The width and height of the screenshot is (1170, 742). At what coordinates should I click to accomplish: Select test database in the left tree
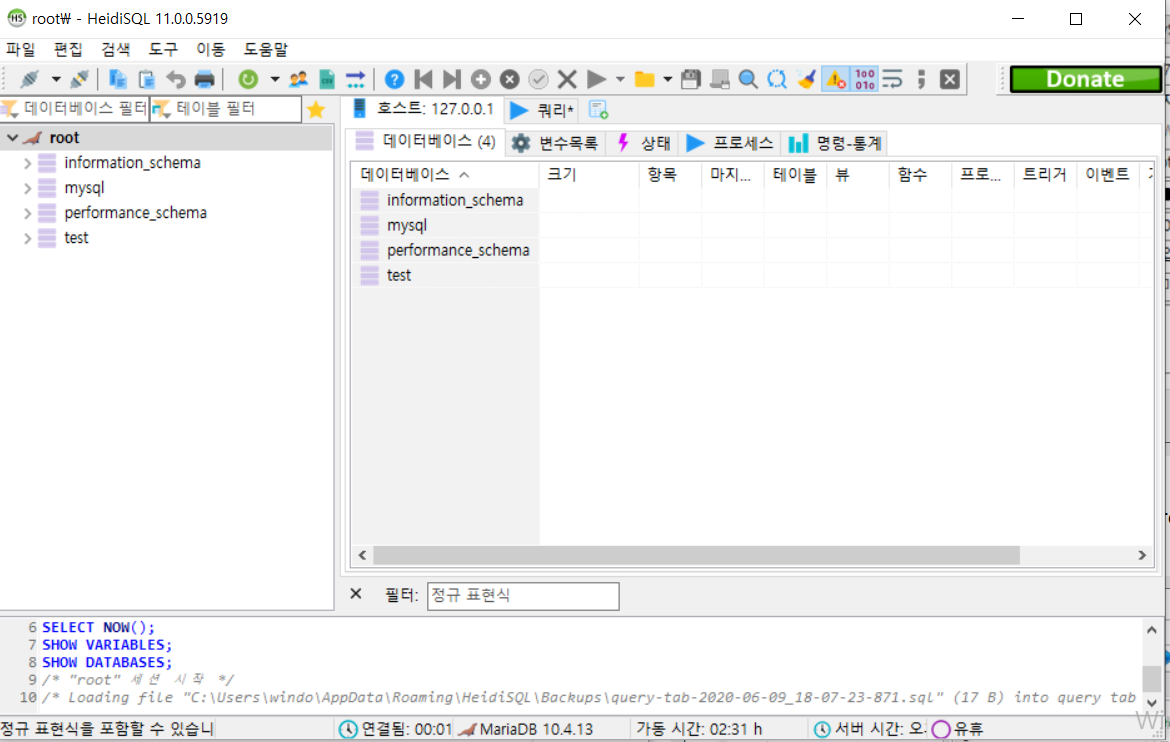[x=76, y=237]
